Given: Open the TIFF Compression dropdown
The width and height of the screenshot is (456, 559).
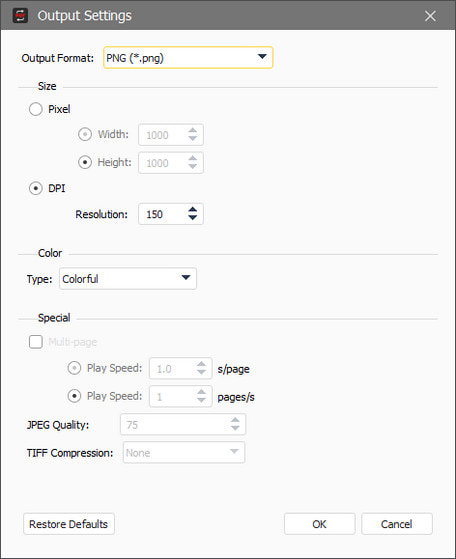Looking at the screenshot, I should (x=184, y=452).
